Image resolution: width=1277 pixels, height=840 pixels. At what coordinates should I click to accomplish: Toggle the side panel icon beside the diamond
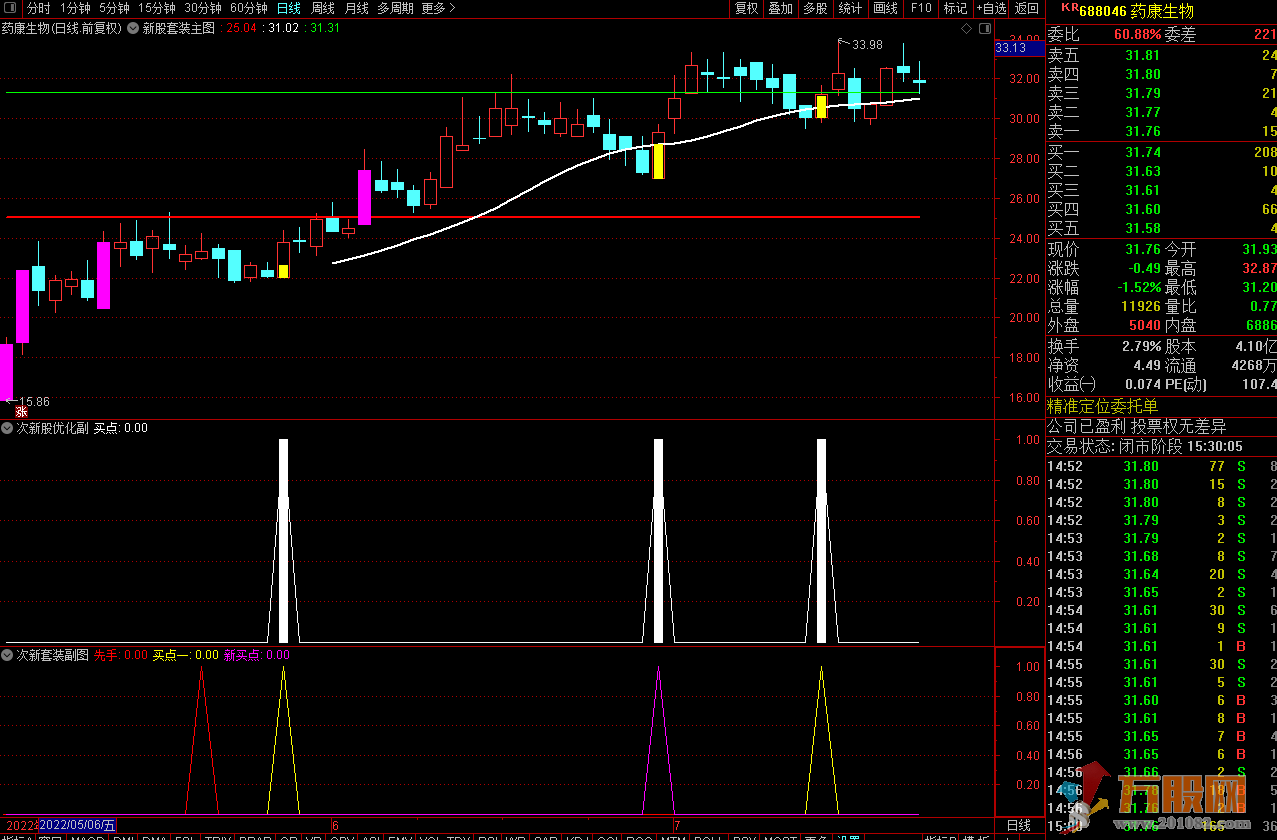pos(983,29)
